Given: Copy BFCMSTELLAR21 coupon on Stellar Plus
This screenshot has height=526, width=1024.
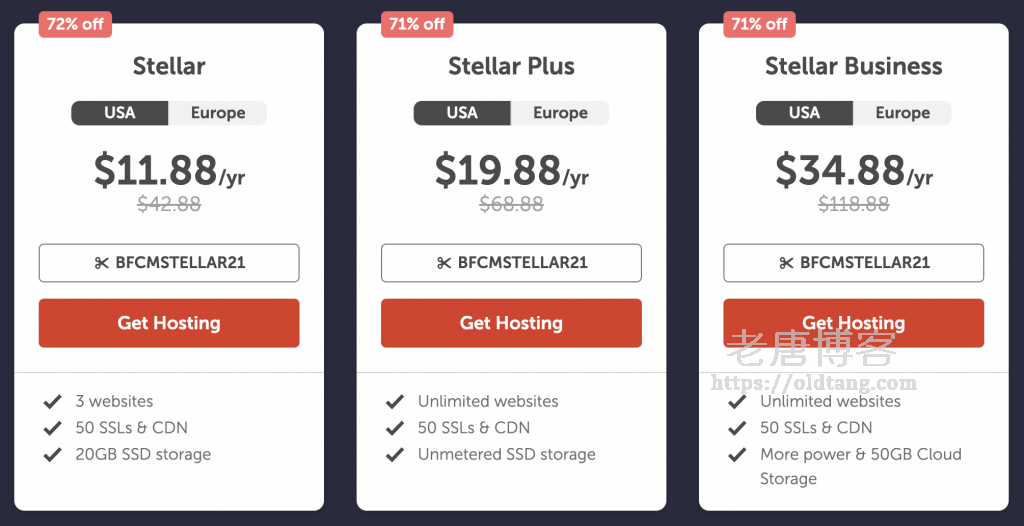Looking at the screenshot, I should pos(511,263).
